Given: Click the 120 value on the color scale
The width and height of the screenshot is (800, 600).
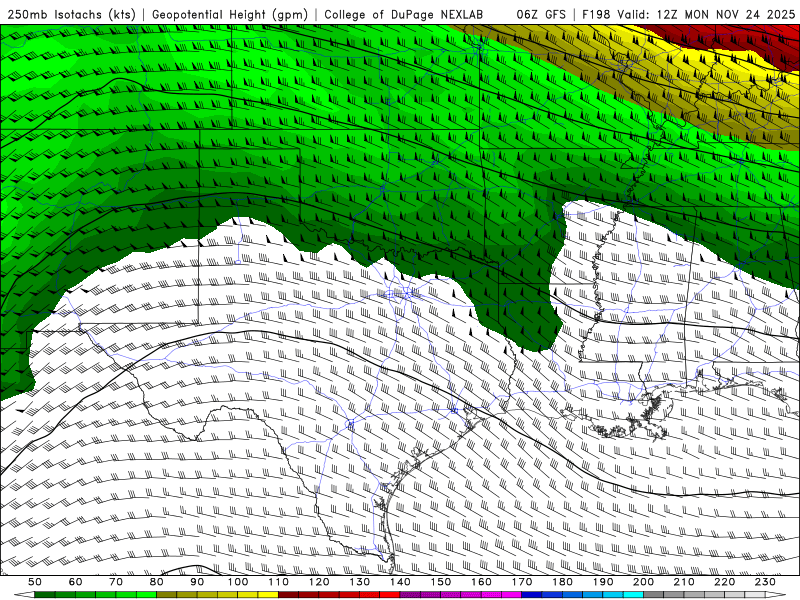Looking at the screenshot, I should [319, 582].
